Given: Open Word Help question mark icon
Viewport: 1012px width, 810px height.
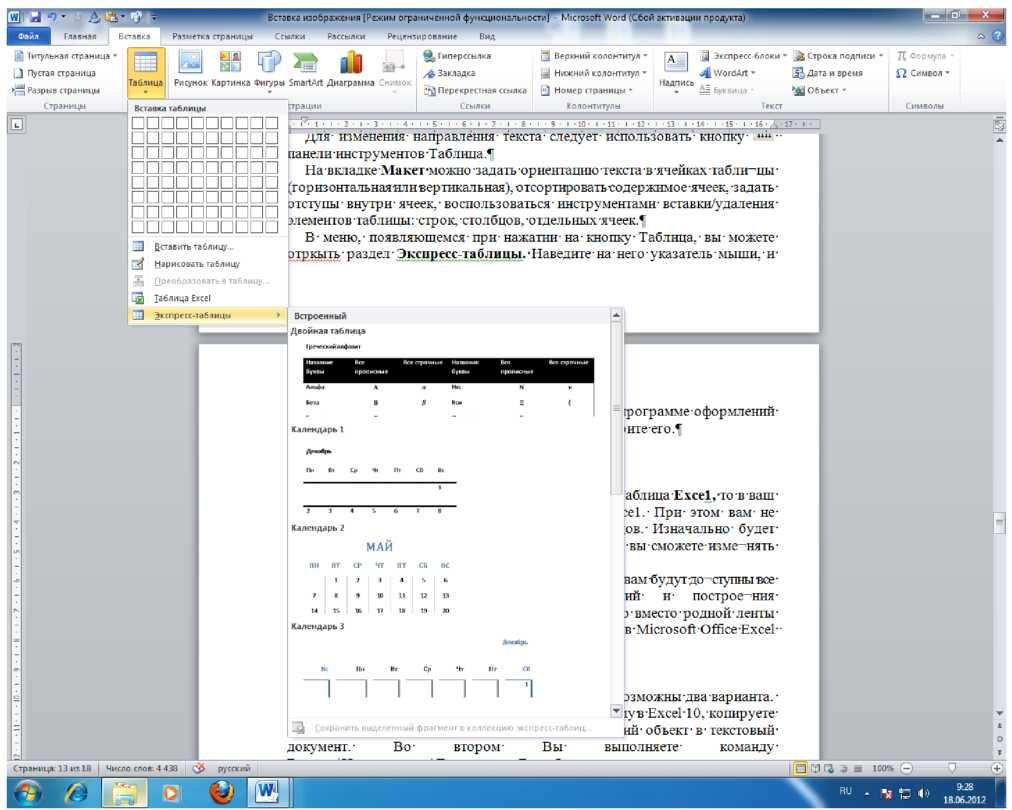Looking at the screenshot, I should [998, 37].
